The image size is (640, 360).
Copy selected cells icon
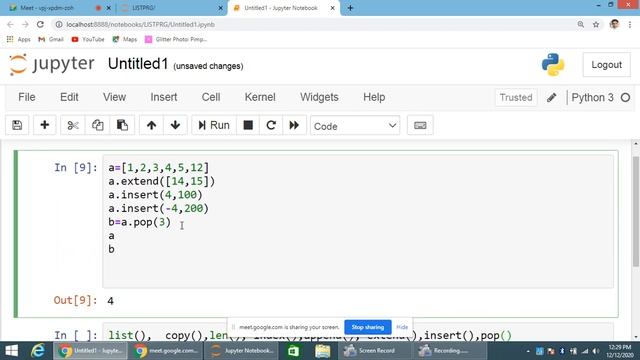tap(97, 125)
